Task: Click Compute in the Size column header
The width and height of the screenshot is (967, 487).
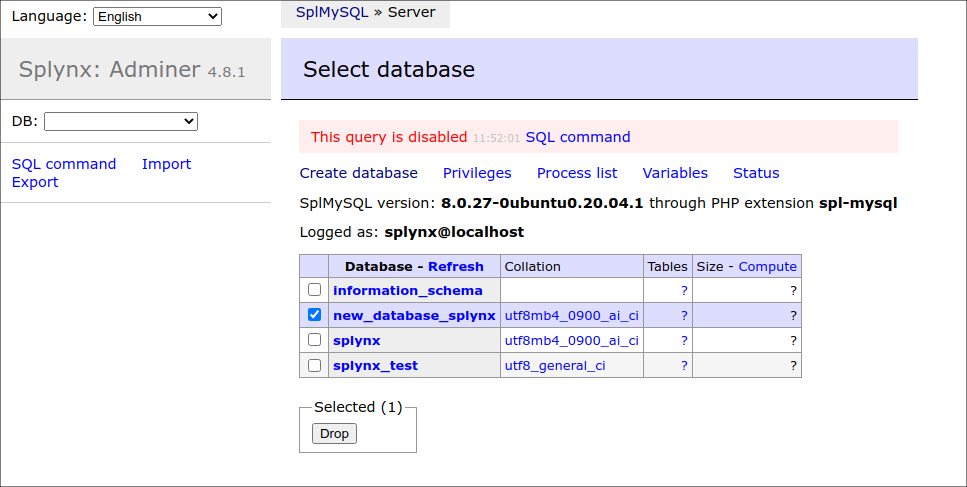Action: [767, 267]
